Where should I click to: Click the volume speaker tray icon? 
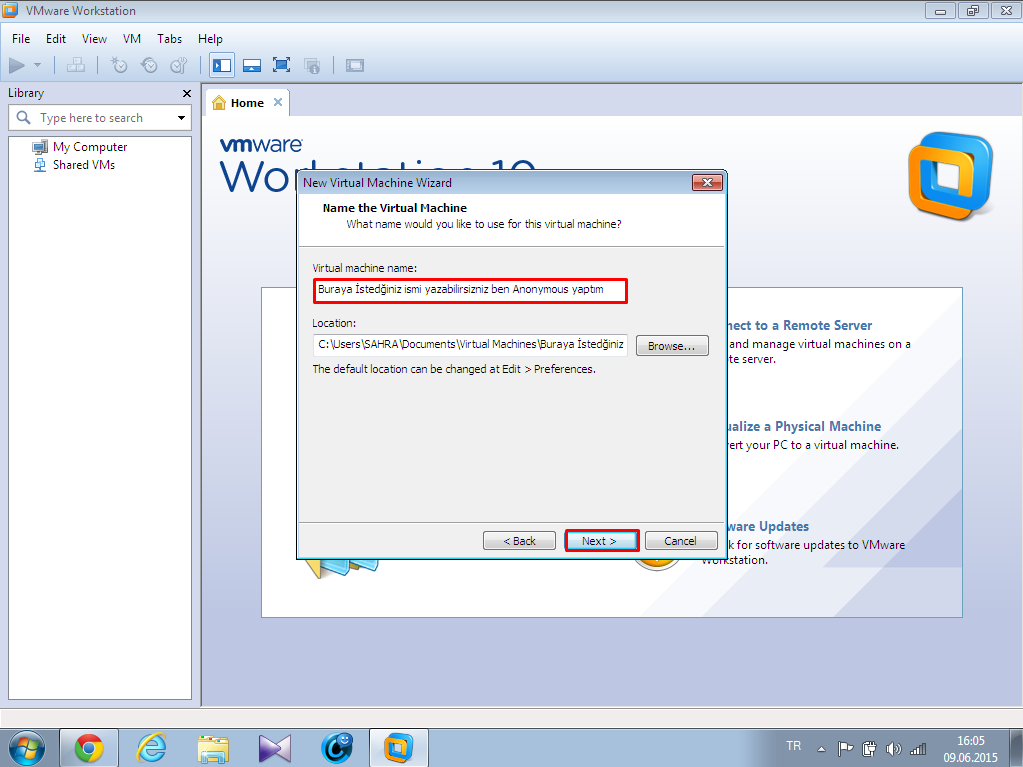pyautogui.click(x=893, y=749)
